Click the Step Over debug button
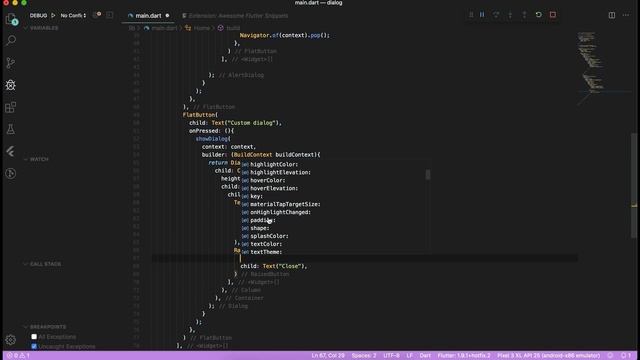640x360 pixels. (496, 15)
